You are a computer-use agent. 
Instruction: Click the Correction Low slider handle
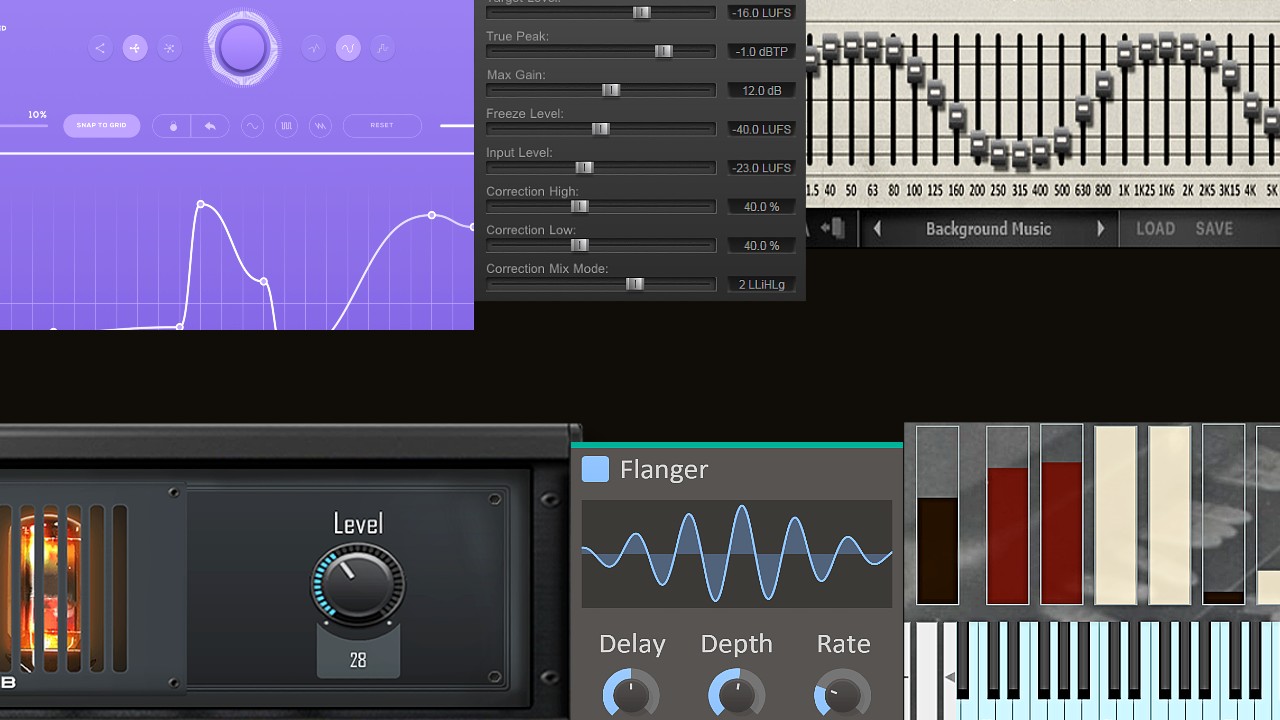(x=579, y=246)
